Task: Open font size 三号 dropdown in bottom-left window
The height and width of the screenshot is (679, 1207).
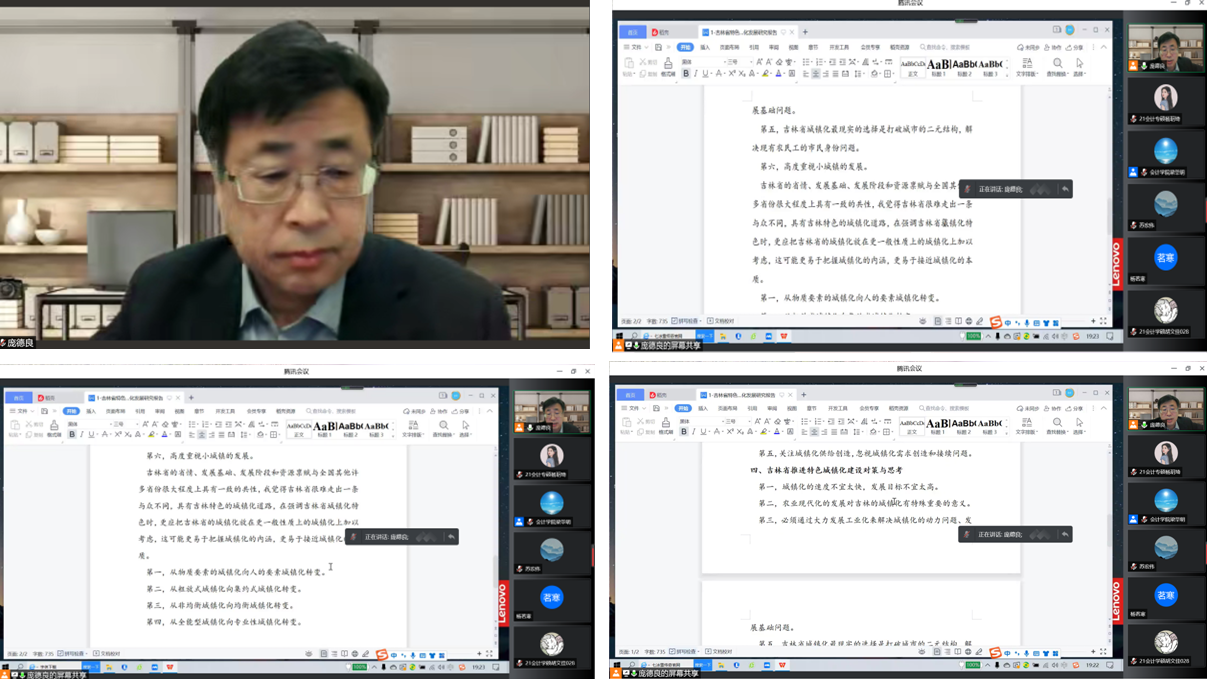Action: pyautogui.click(x=122, y=424)
